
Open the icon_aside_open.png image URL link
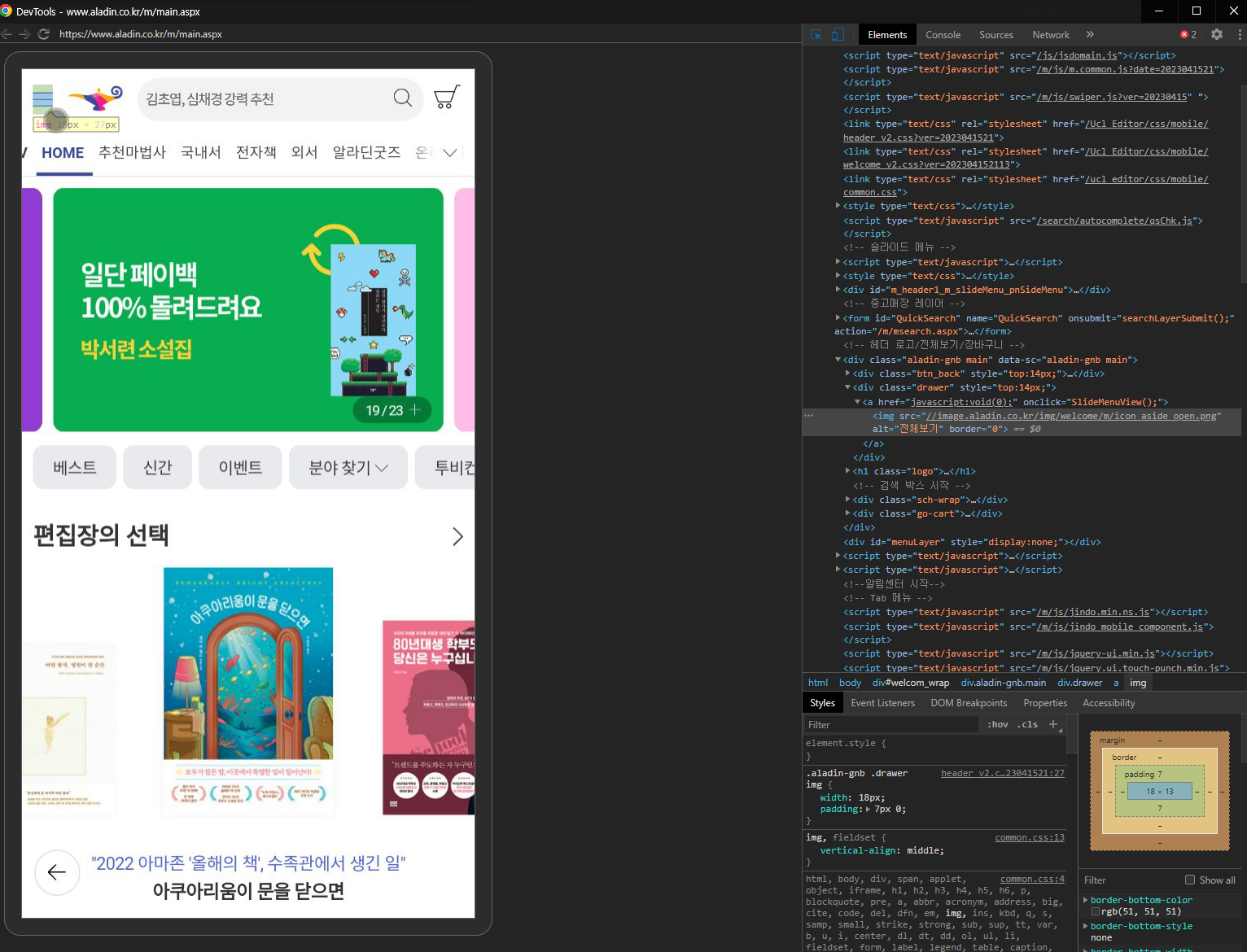pyautogui.click(x=1071, y=416)
